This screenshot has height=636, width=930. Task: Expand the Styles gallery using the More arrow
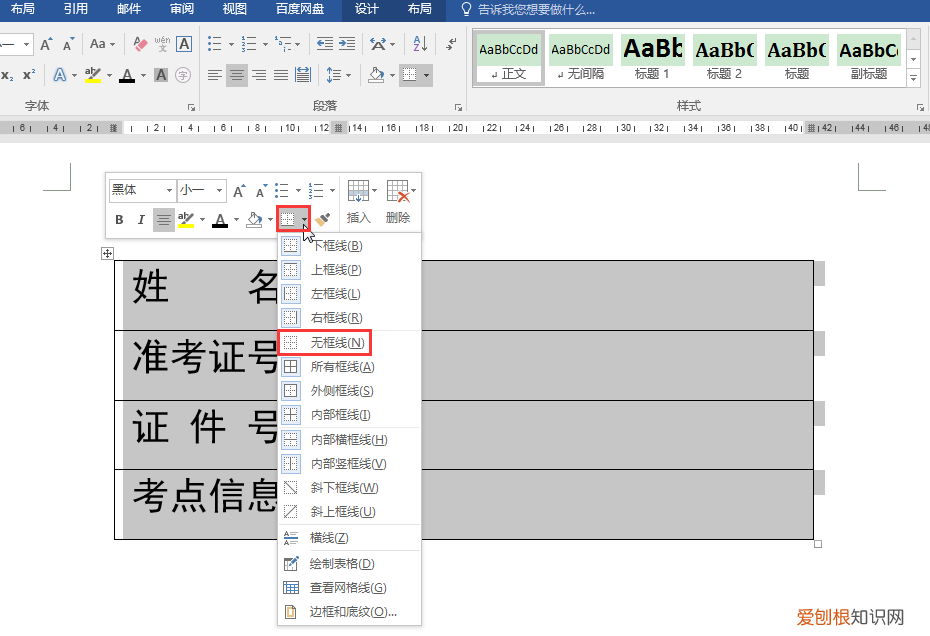pyautogui.click(x=913, y=77)
